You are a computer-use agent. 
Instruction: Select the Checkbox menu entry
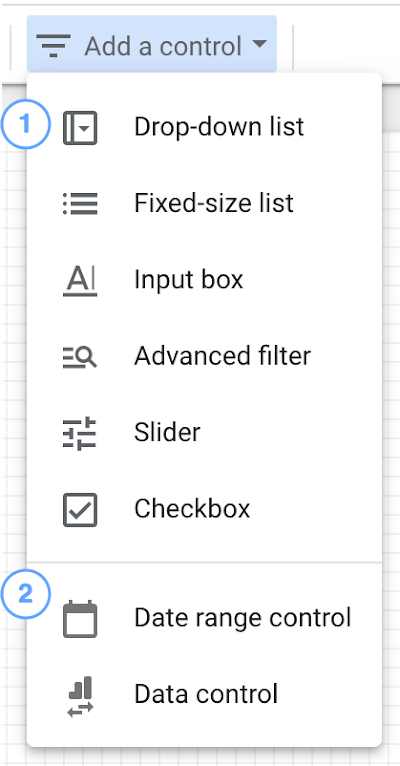click(204, 509)
